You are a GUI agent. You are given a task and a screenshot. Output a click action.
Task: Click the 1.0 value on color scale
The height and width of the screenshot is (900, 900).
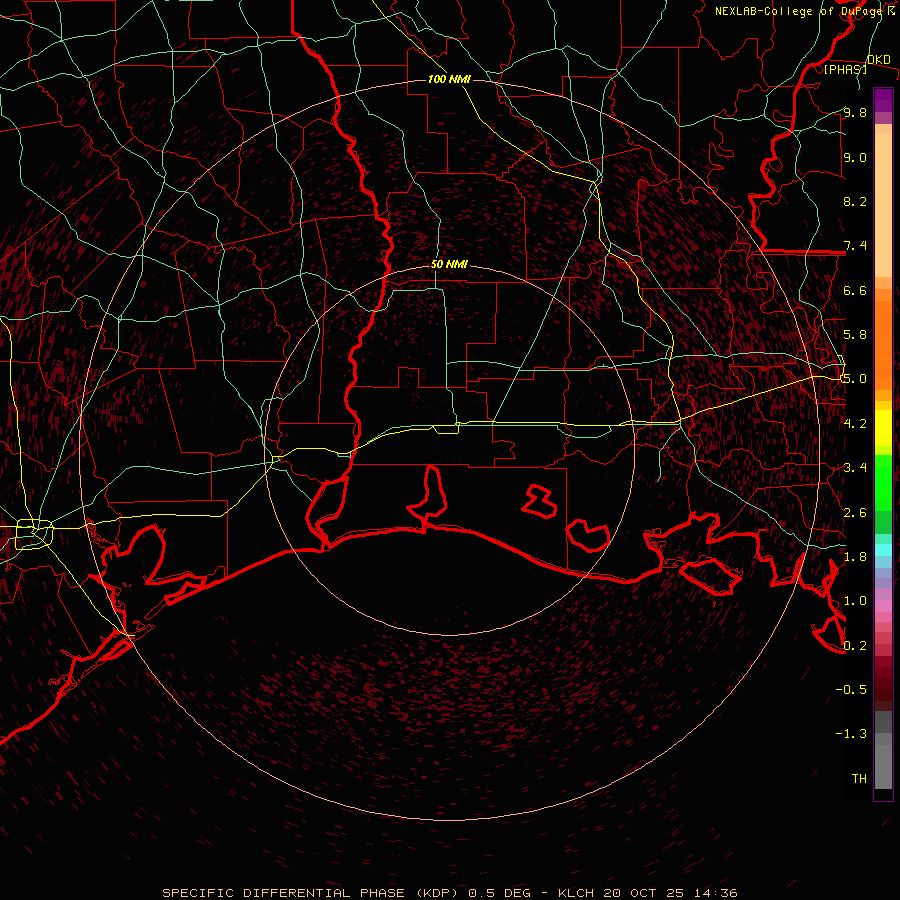click(x=855, y=601)
